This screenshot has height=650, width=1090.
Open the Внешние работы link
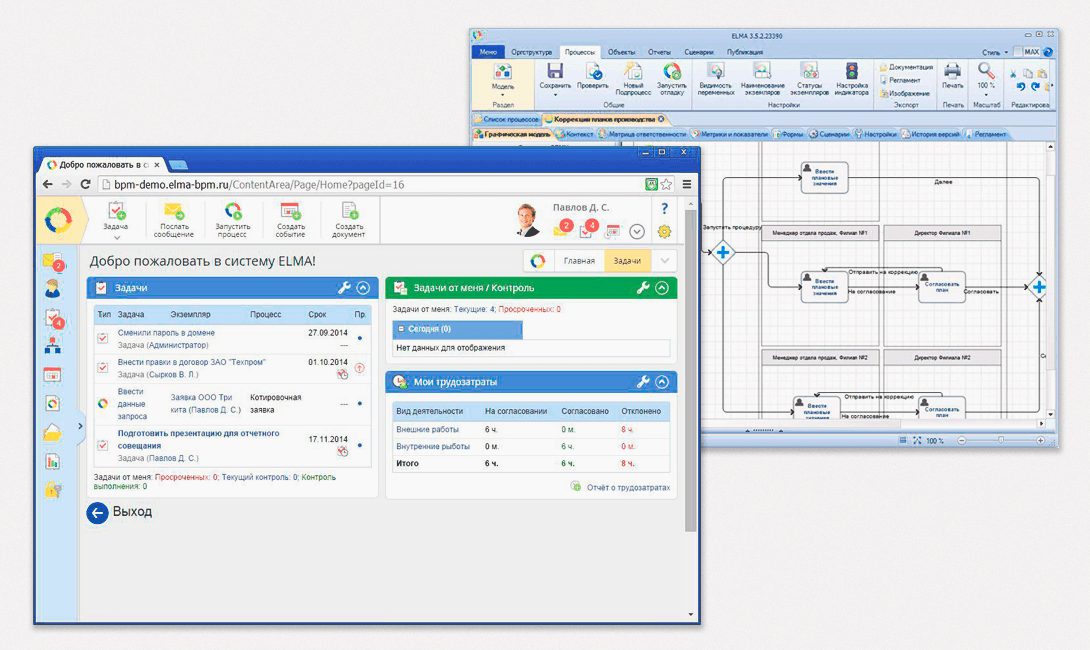click(427, 430)
